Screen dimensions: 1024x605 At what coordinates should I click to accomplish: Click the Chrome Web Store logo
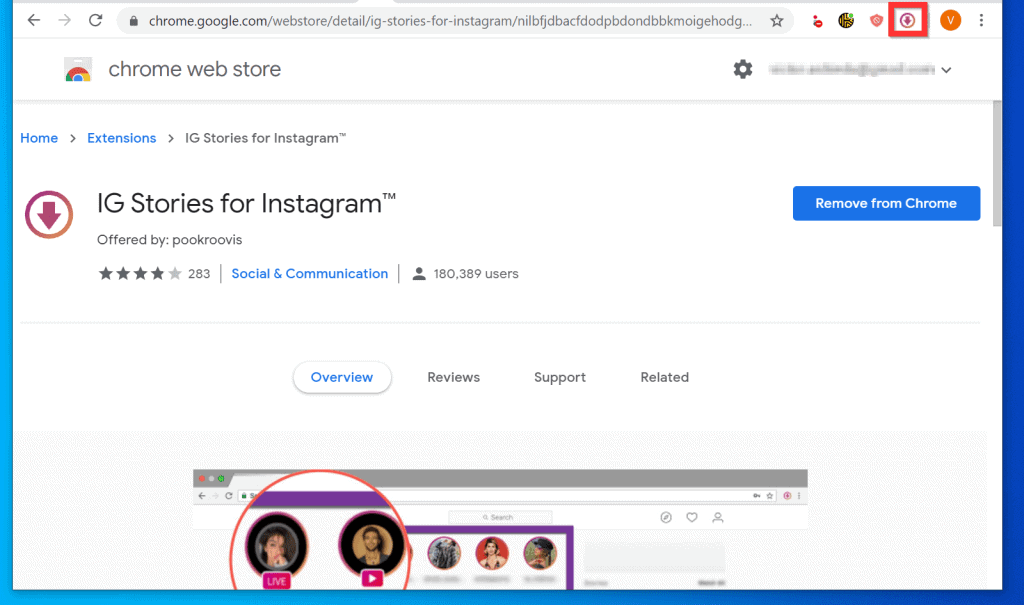78,69
